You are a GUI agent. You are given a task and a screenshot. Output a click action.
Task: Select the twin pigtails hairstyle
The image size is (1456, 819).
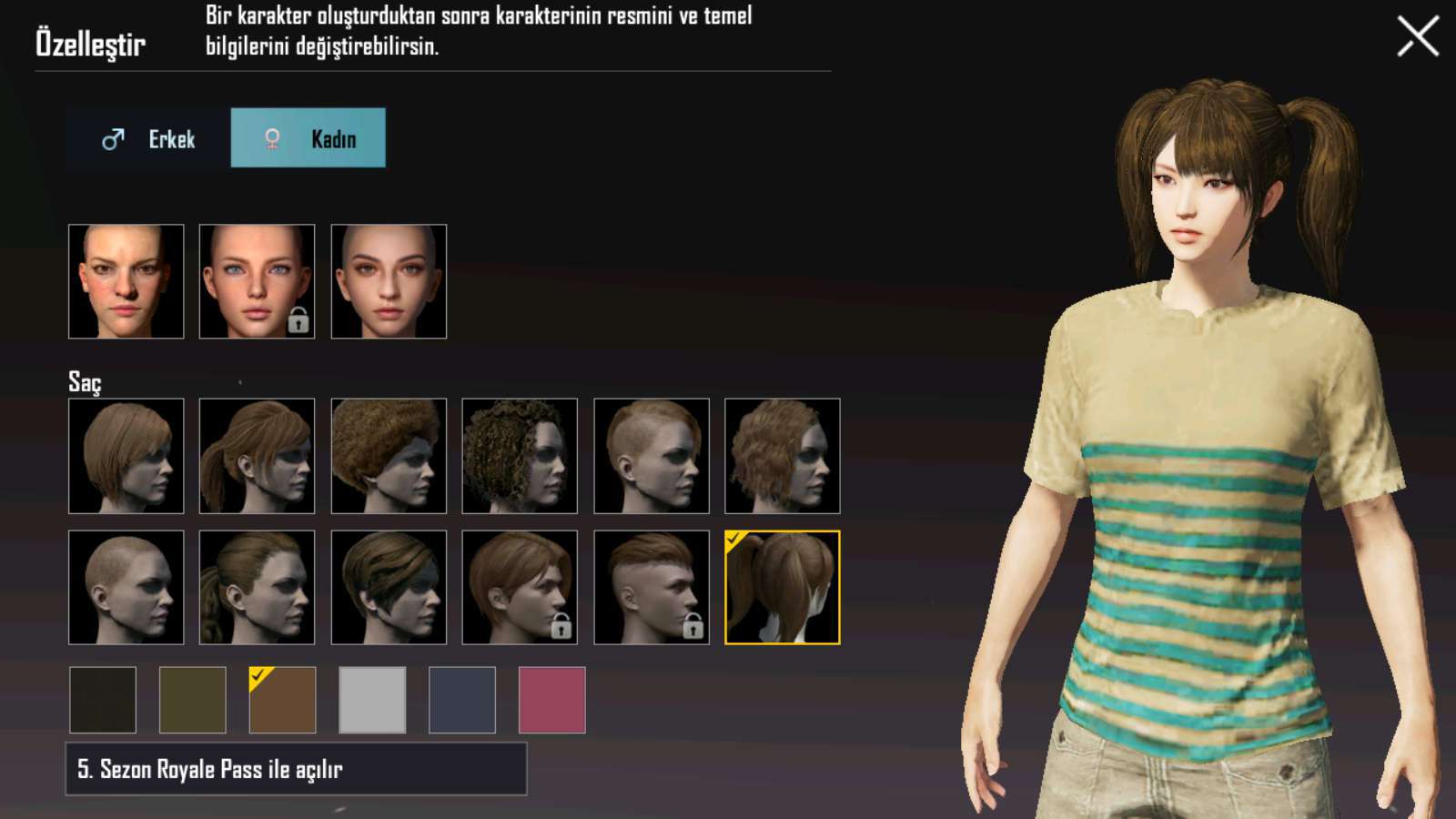[783, 588]
